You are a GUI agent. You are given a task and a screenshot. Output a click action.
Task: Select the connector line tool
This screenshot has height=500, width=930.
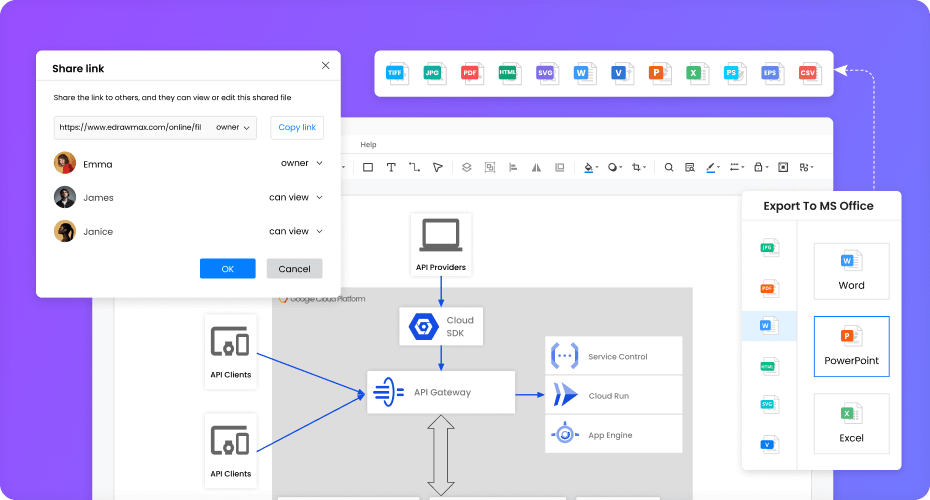coord(414,167)
